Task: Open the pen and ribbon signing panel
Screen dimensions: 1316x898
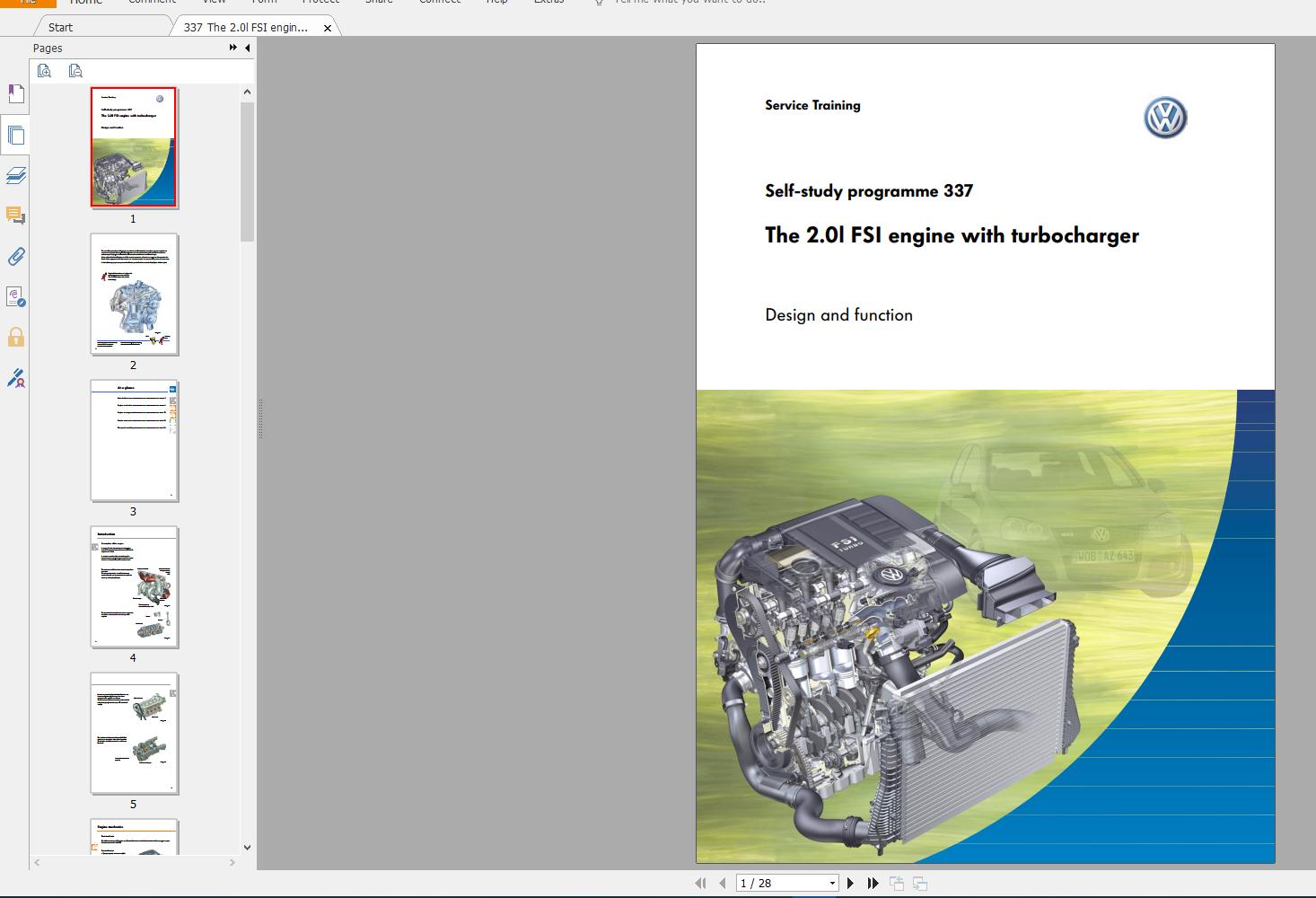Action: pyautogui.click(x=15, y=378)
